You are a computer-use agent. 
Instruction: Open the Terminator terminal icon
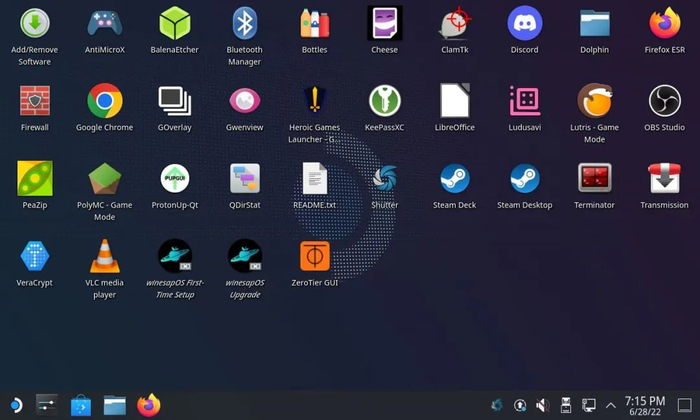click(x=595, y=178)
